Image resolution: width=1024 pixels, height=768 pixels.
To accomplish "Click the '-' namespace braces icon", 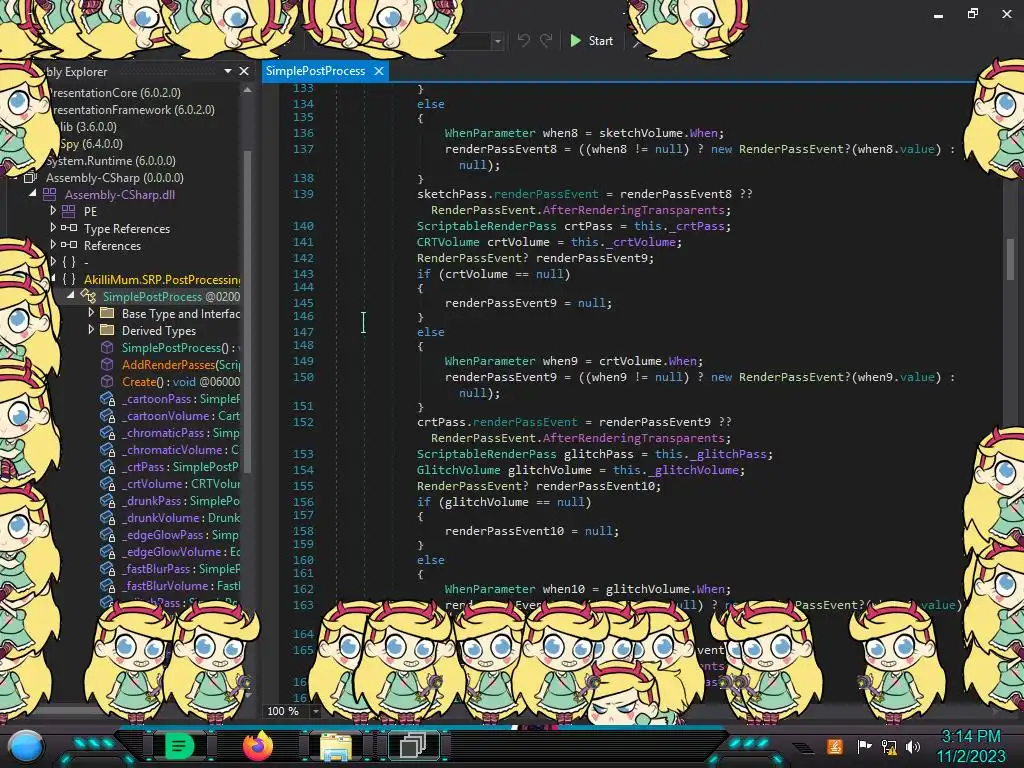I will (69, 262).
